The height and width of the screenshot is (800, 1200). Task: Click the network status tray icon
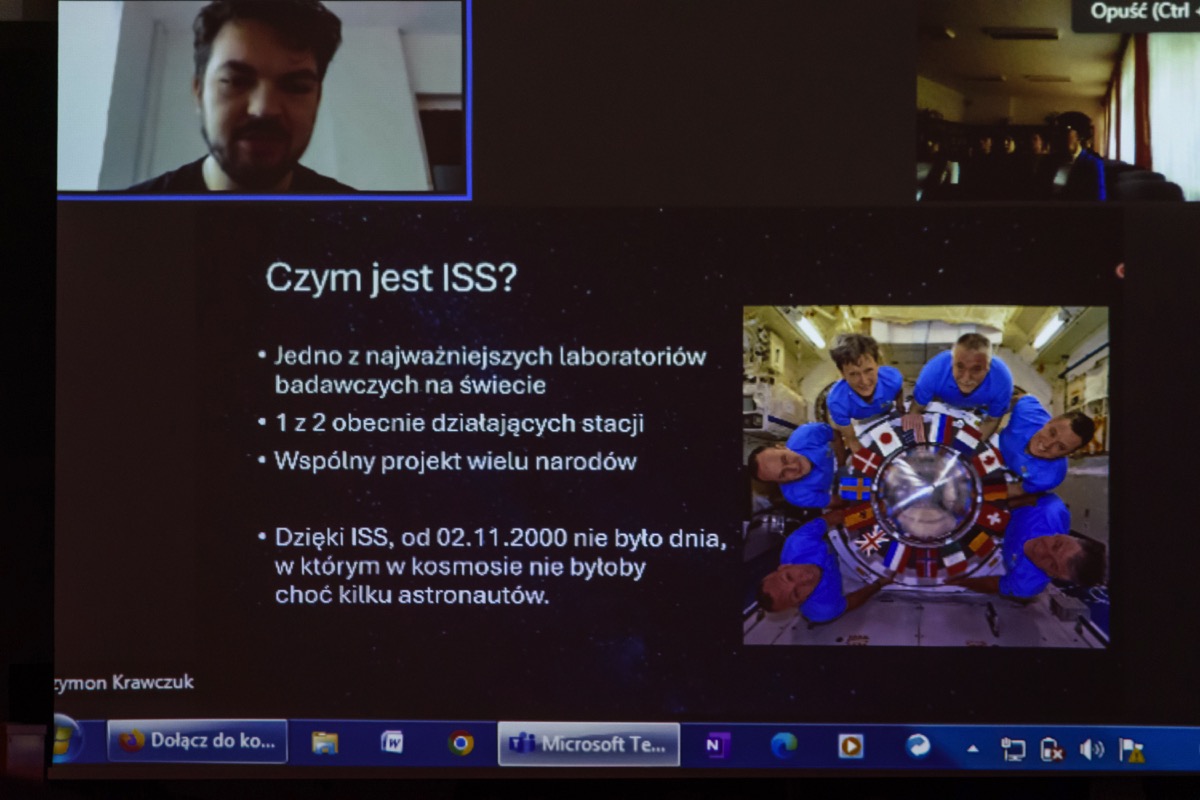click(x=1013, y=749)
